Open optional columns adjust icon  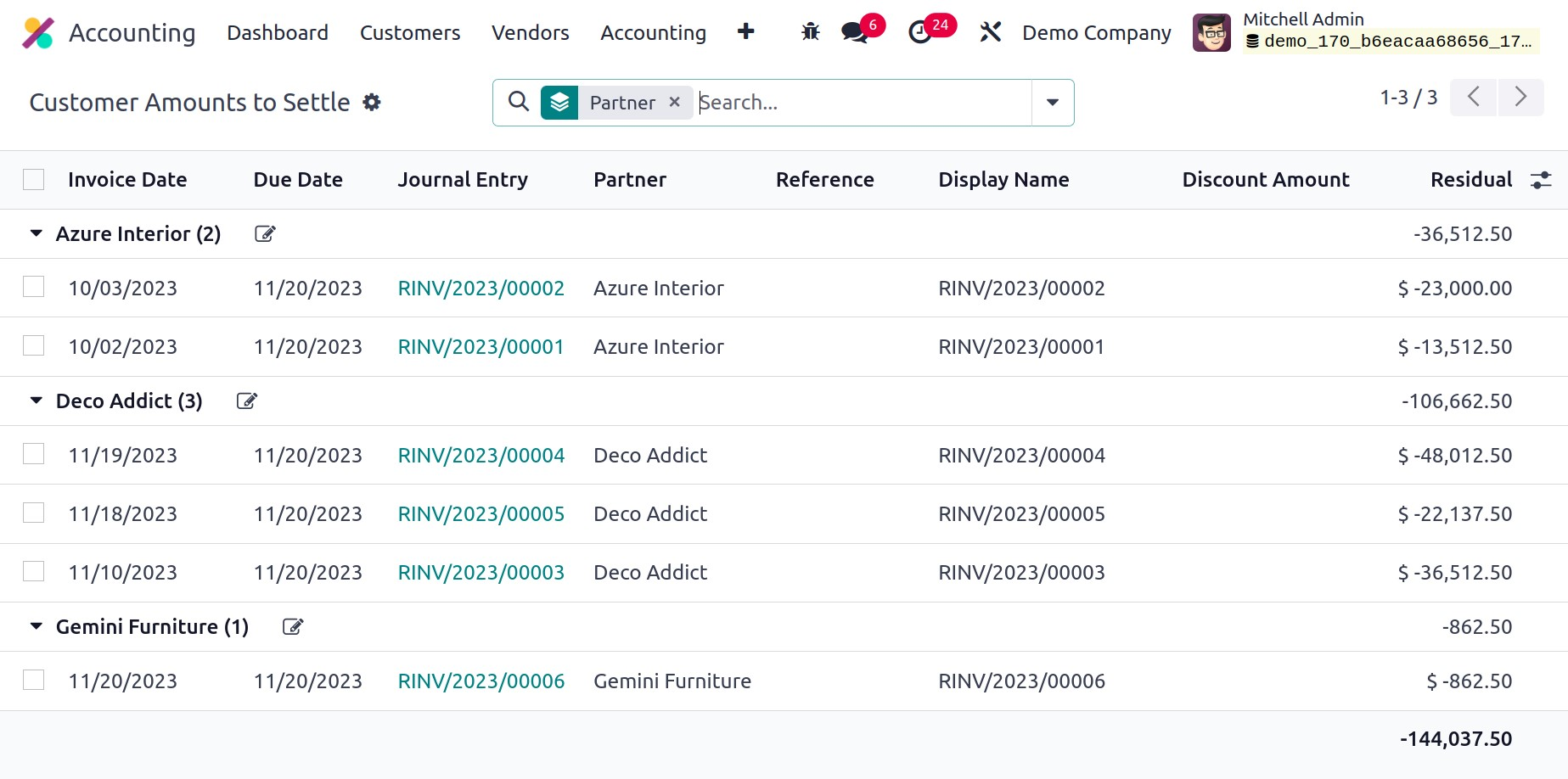point(1540,180)
